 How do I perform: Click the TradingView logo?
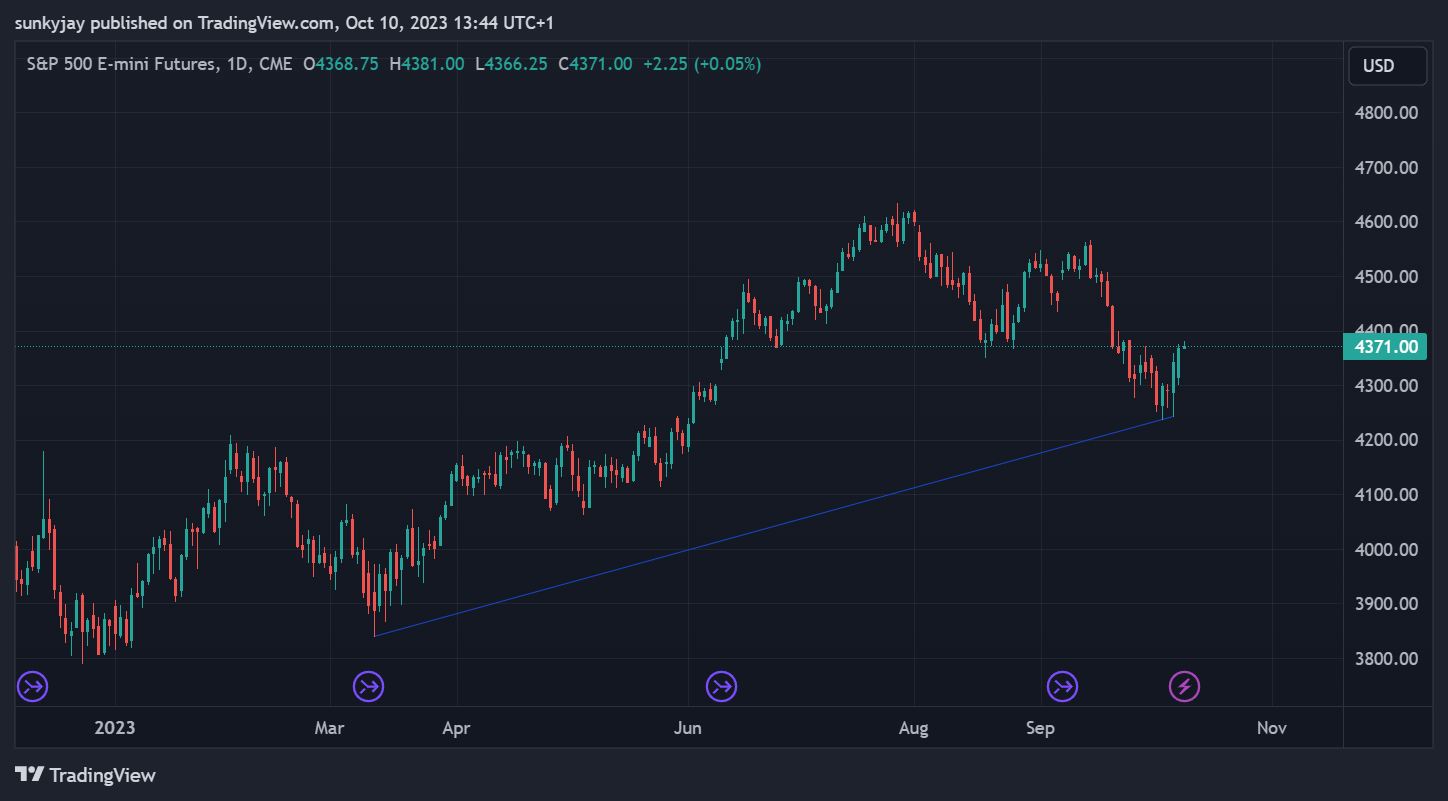click(x=86, y=775)
